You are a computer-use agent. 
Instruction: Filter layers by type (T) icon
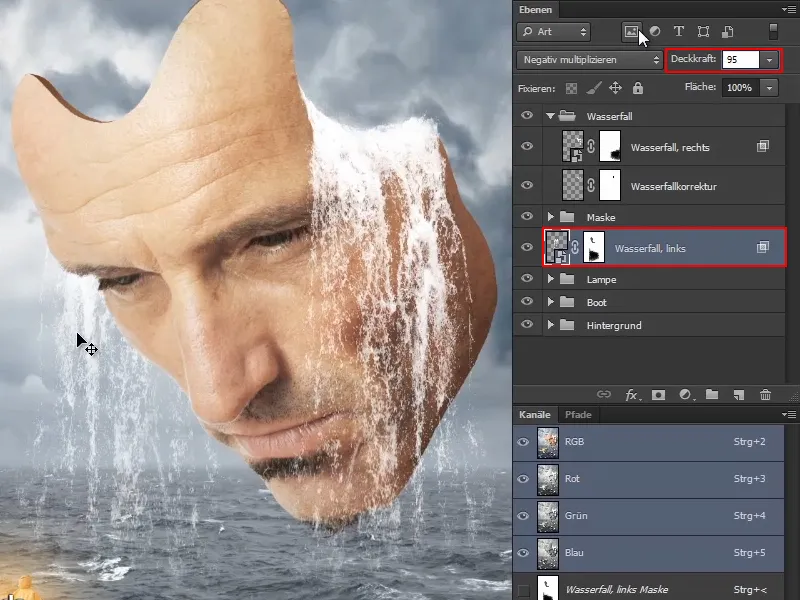(679, 32)
